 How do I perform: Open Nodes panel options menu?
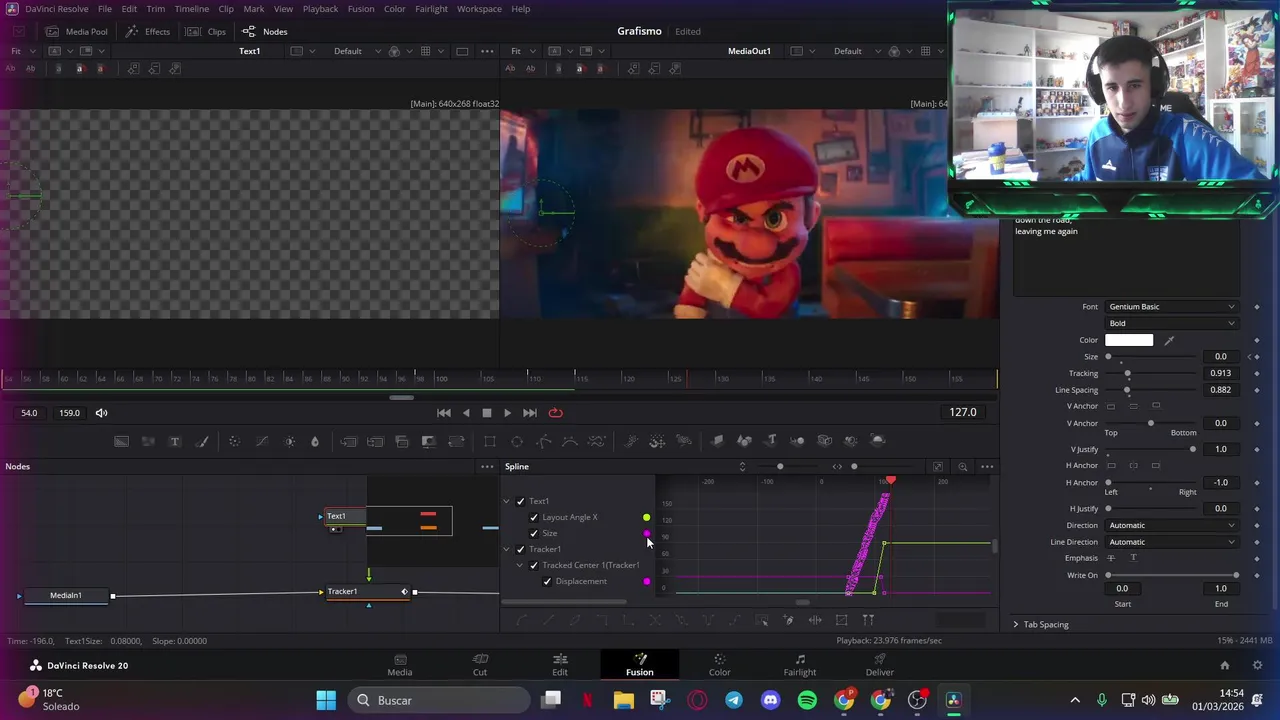pyautogui.click(x=487, y=467)
